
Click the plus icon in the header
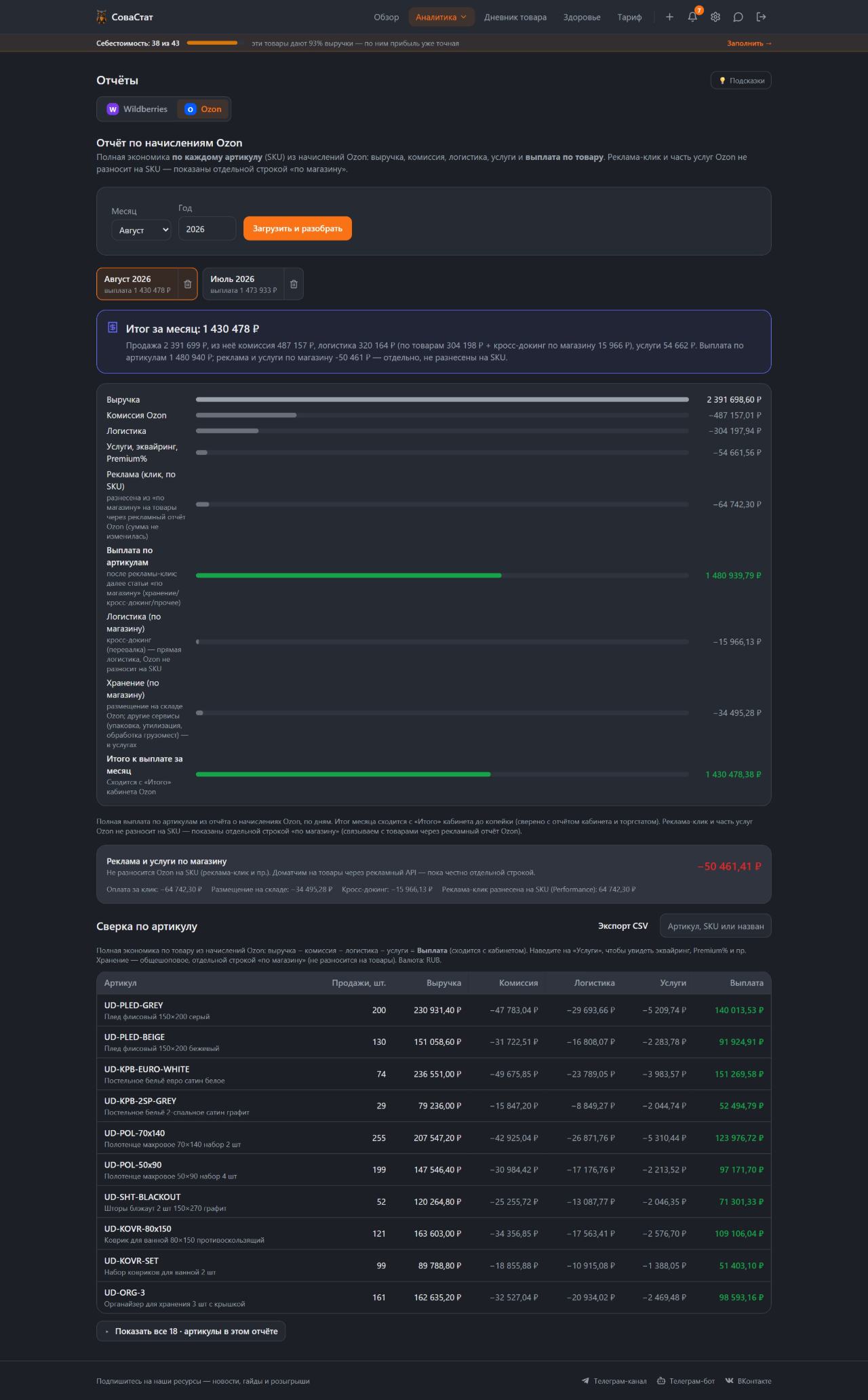click(x=669, y=17)
